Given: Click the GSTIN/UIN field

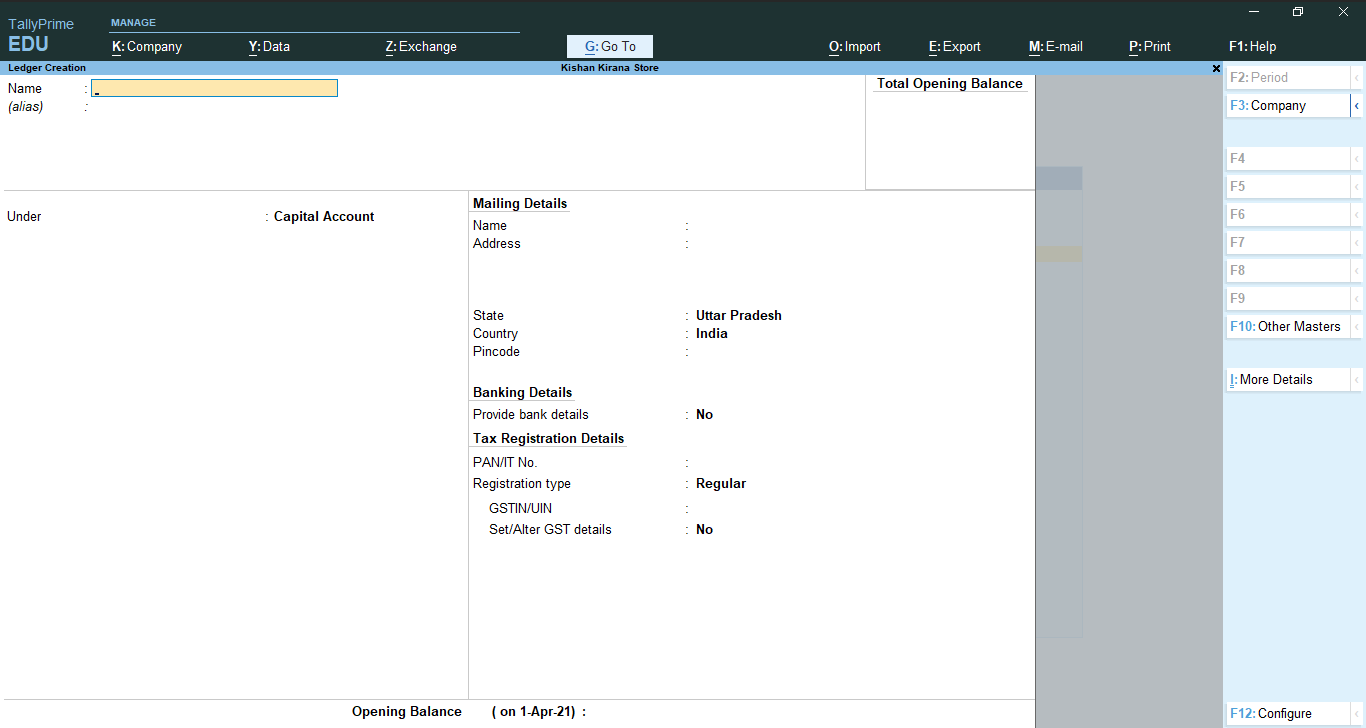Looking at the screenshot, I should (x=860, y=509).
